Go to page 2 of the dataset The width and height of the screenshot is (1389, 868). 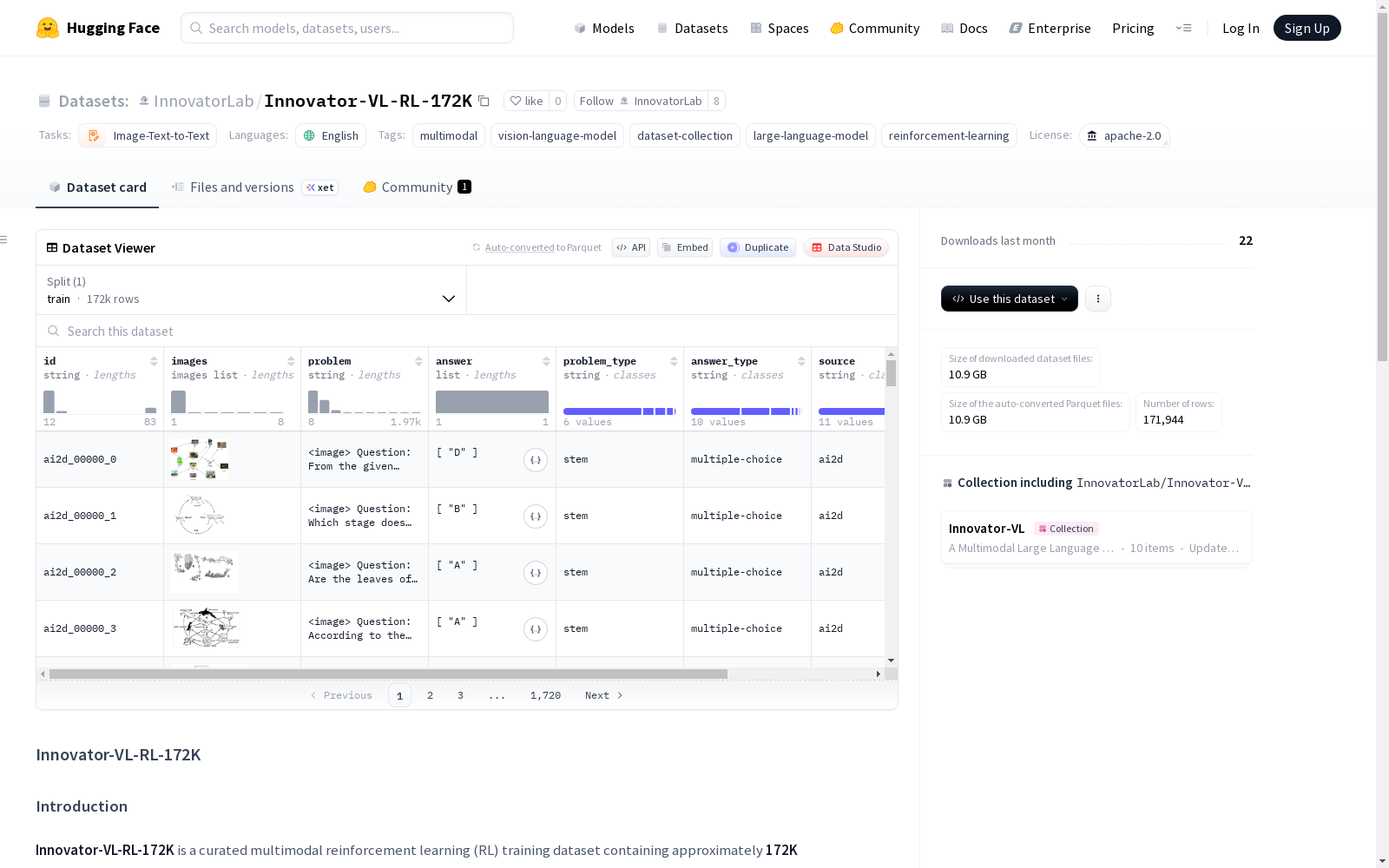click(430, 695)
